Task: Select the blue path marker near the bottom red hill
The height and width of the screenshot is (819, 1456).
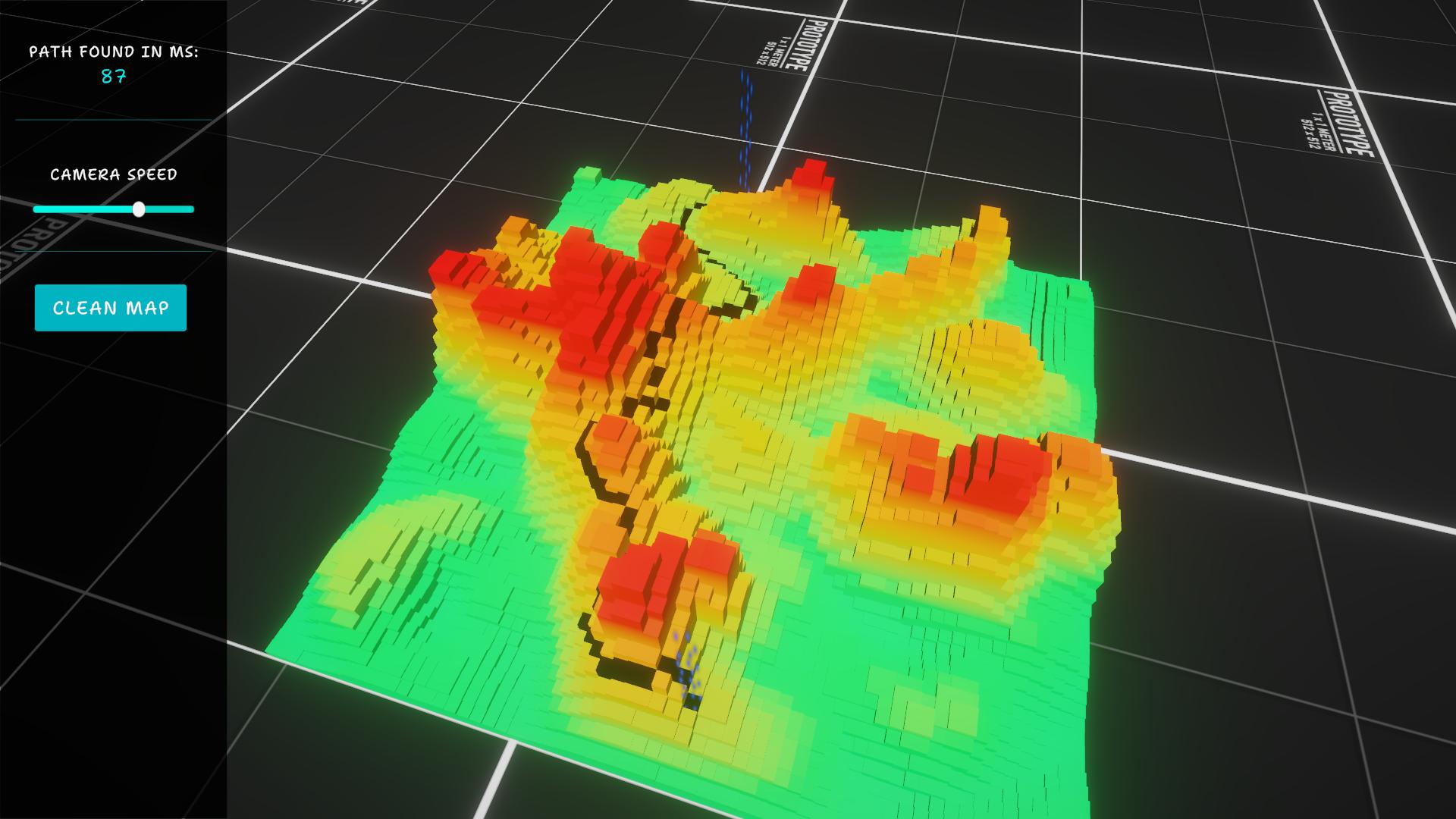Action: point(689,667)
